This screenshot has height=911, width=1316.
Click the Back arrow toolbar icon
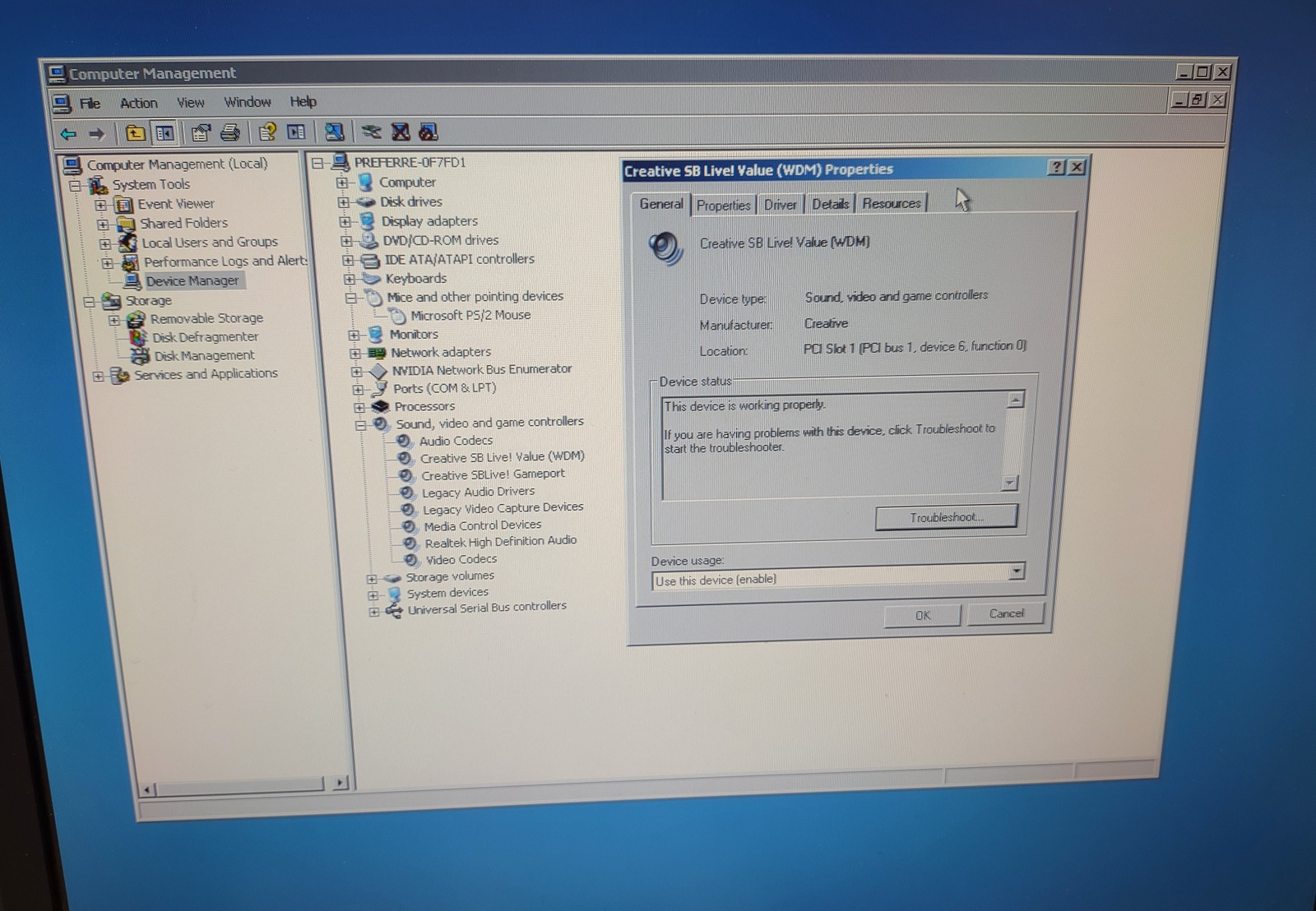(69, 133)
